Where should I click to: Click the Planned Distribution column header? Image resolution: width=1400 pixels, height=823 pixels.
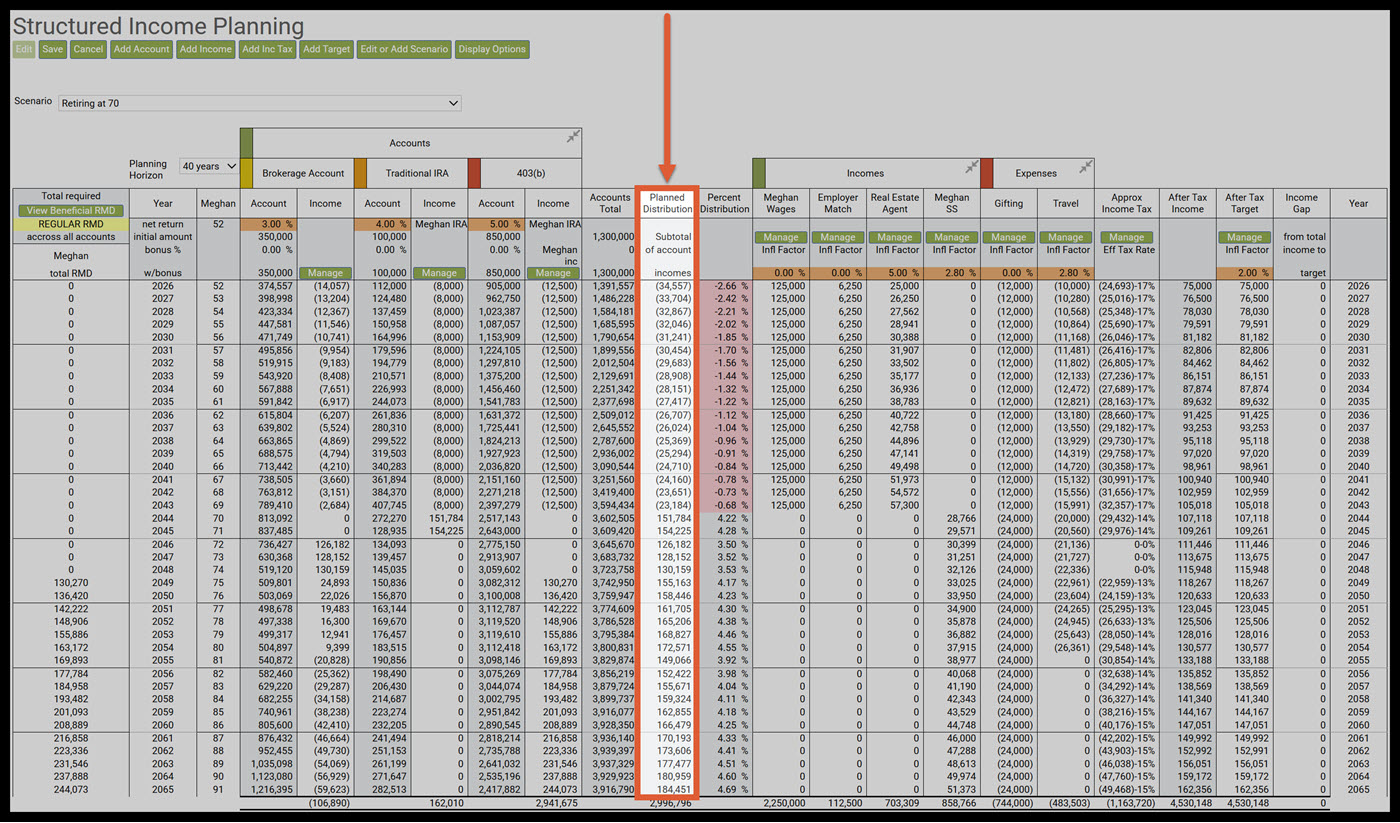[x=667, y=203]
